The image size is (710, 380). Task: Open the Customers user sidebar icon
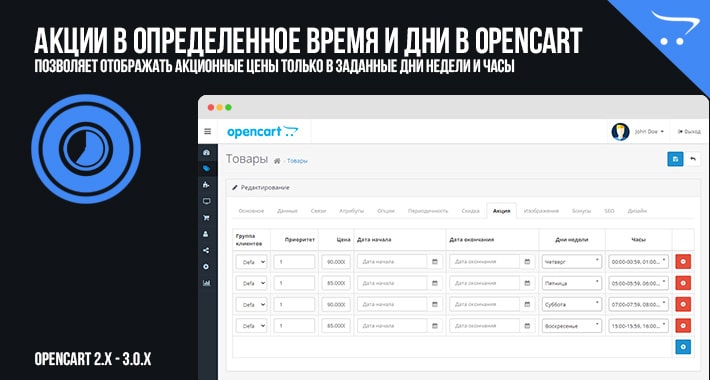point(206,234)
